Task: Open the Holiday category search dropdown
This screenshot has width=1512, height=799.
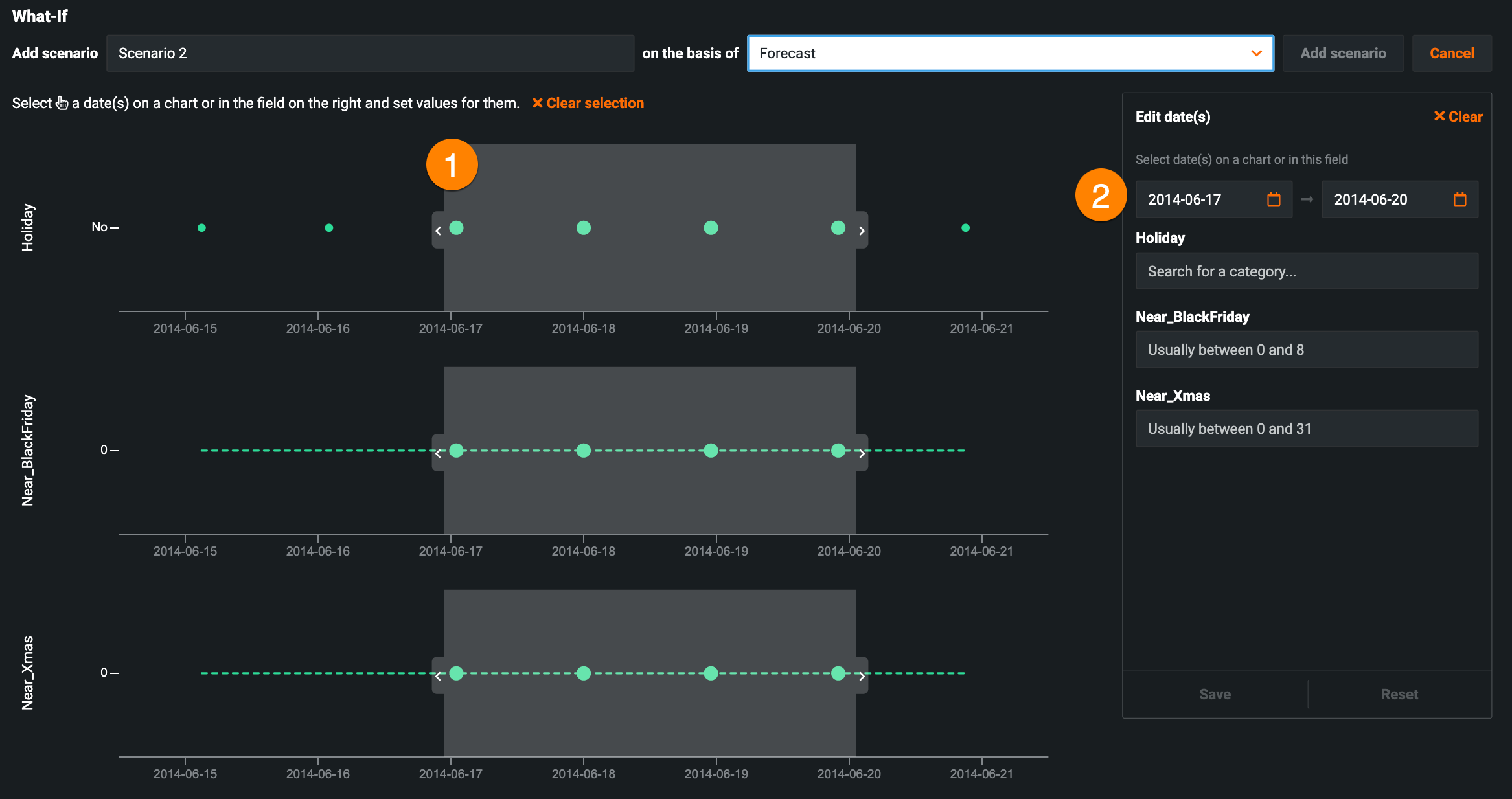Action: [x=1306, y=271]
